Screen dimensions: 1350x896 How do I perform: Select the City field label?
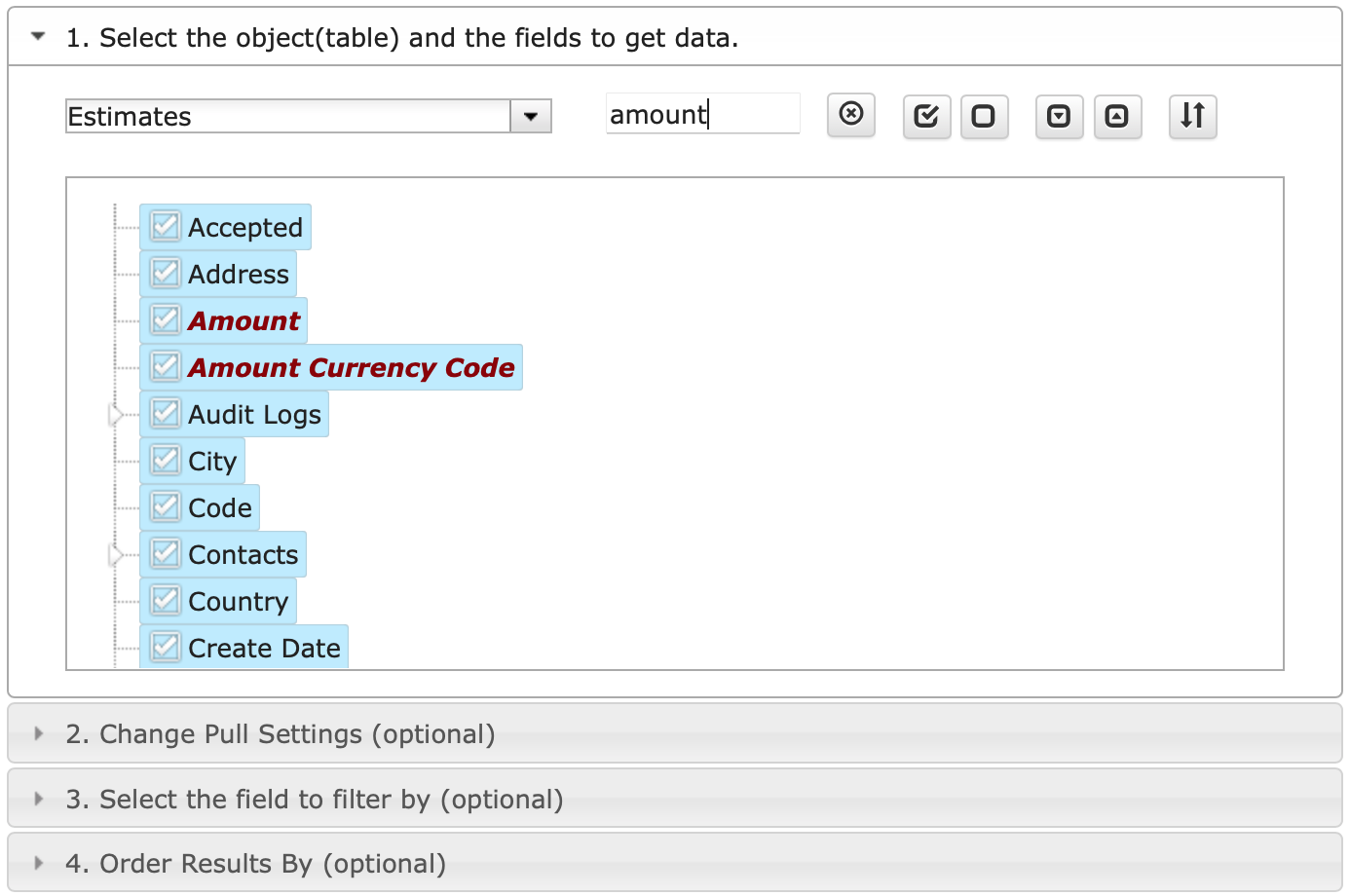coord(212,462)
